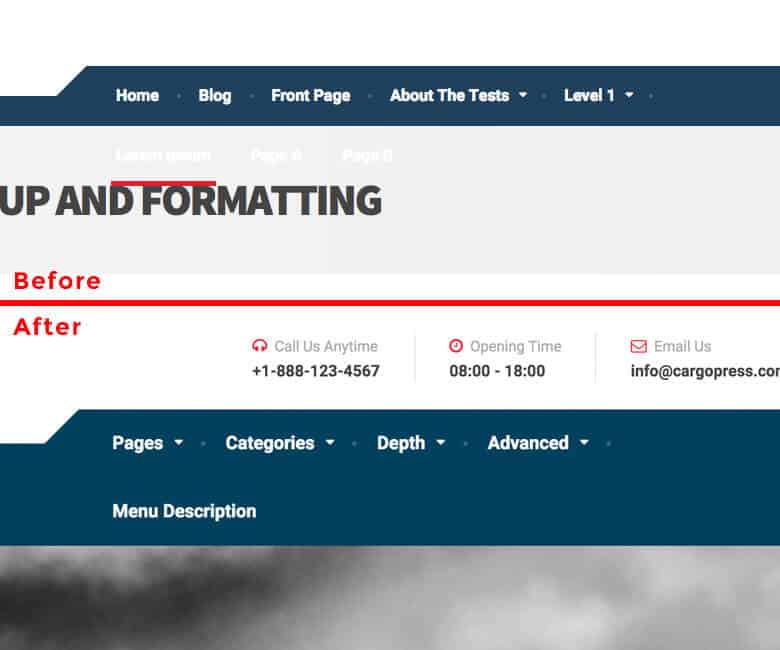Expand the About The Tests dropdown arrow
The height and width of the screenshot is (650, 780).
[523, 96]
